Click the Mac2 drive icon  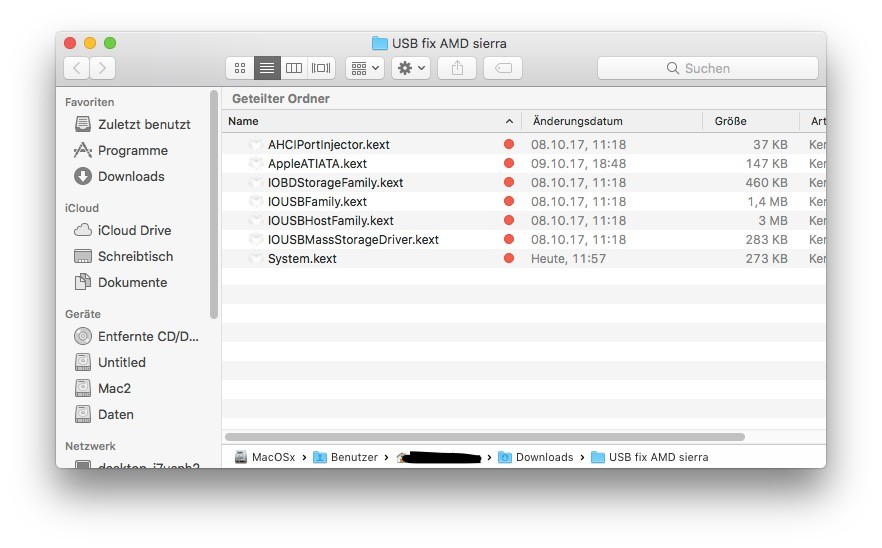83,388
